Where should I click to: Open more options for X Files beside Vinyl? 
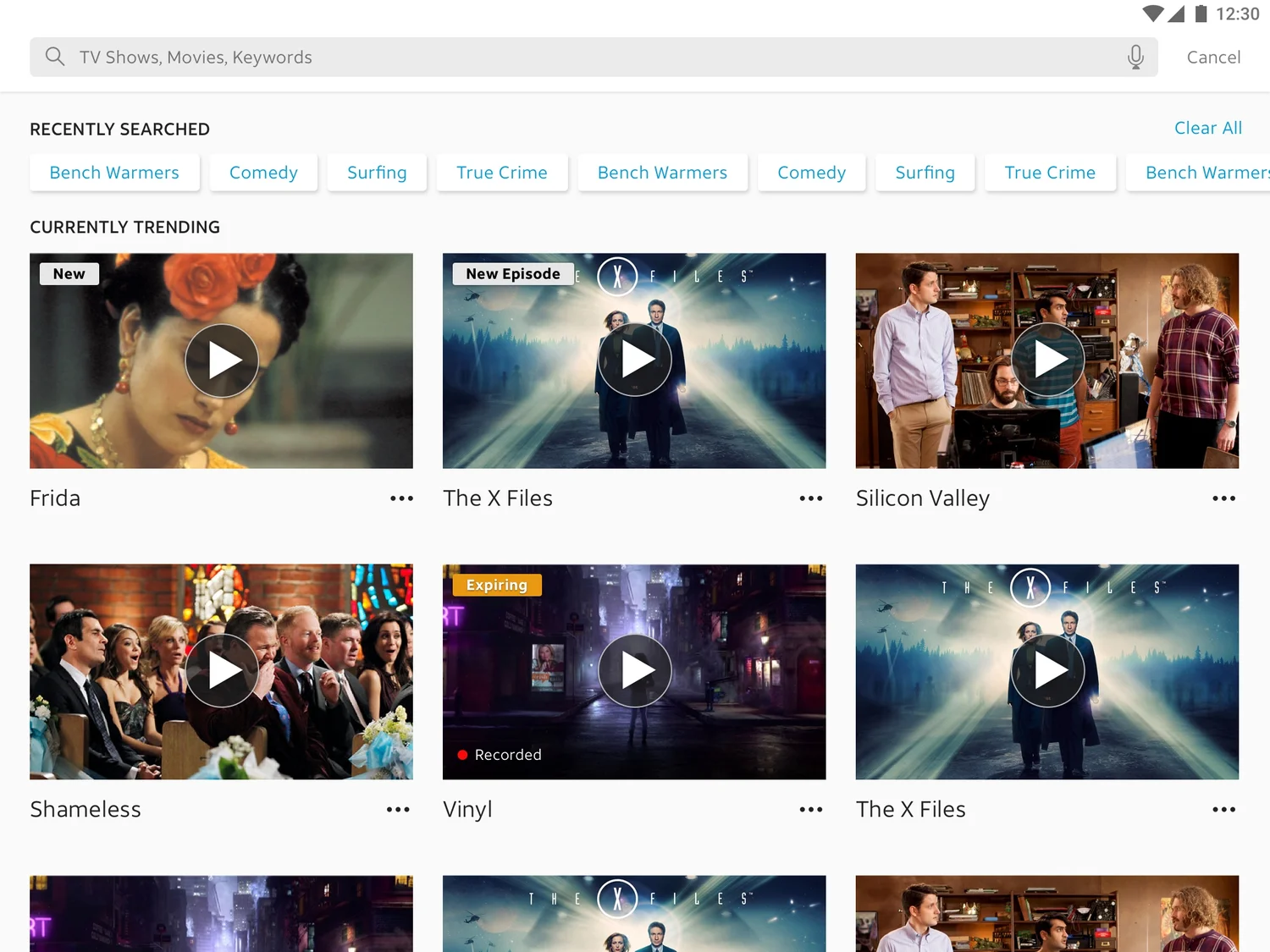1223,810
